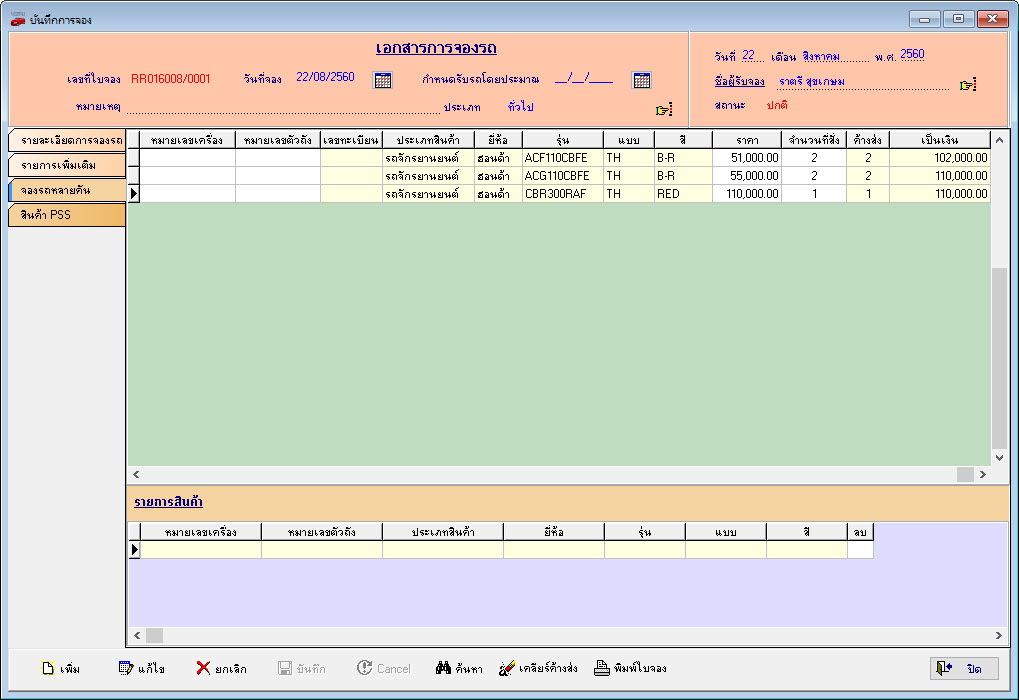
Task: Click the ประเภทสินค้า header in lower grid
Action: point(443,532)
